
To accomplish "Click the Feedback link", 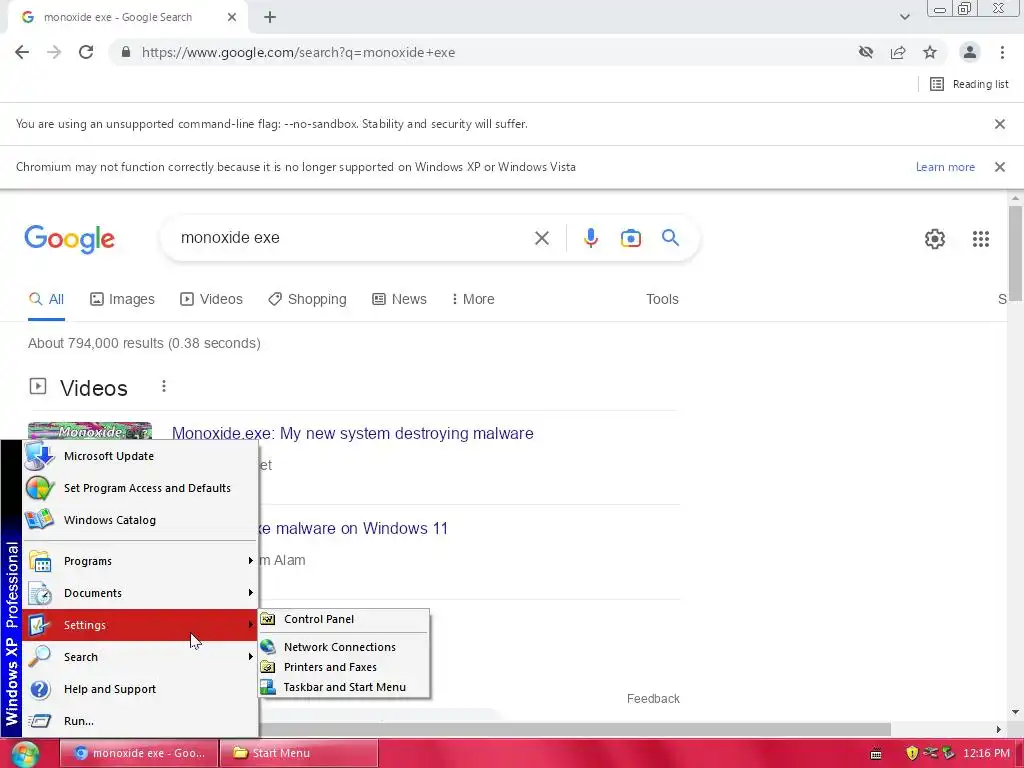I will 653,699.
